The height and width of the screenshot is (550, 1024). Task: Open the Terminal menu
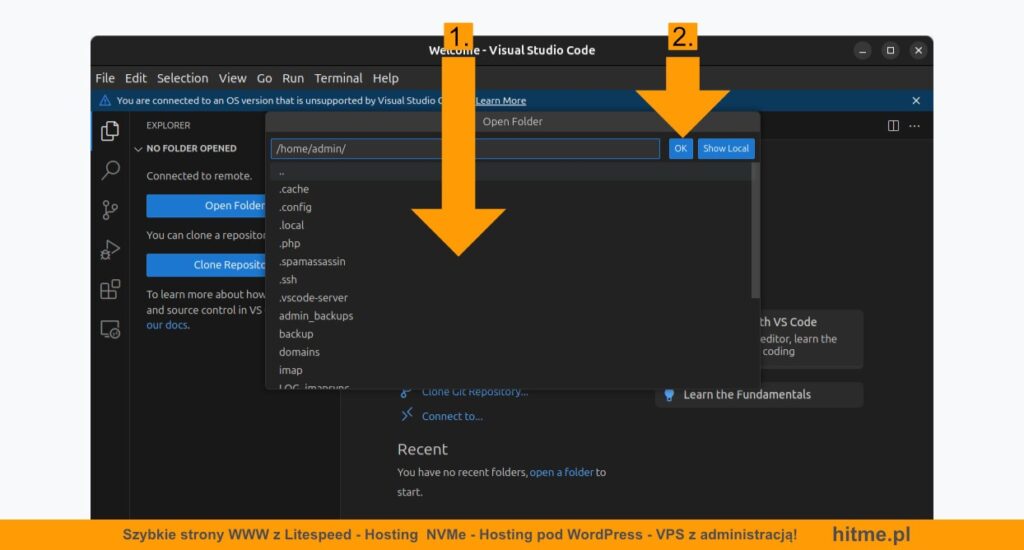click(x=338, y=78)
